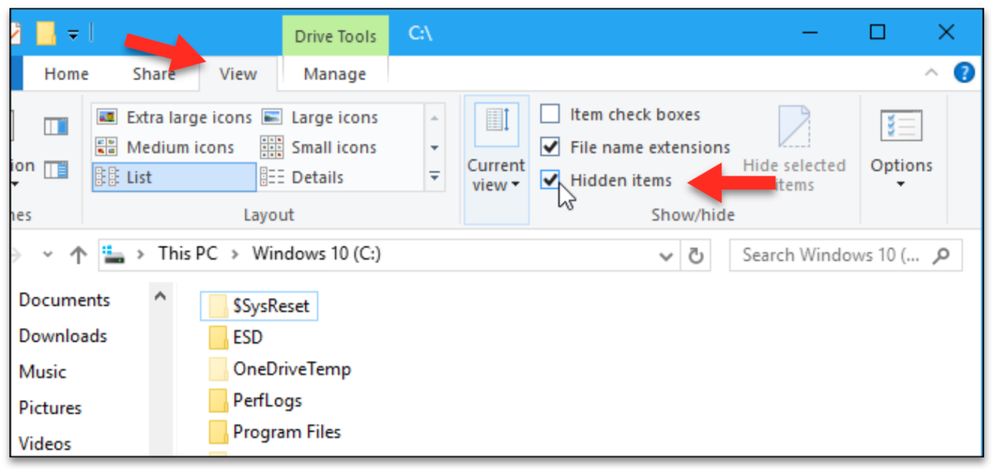Go up one folder level
The width and height of the screenshot is (999, 475).
point(78,255)
